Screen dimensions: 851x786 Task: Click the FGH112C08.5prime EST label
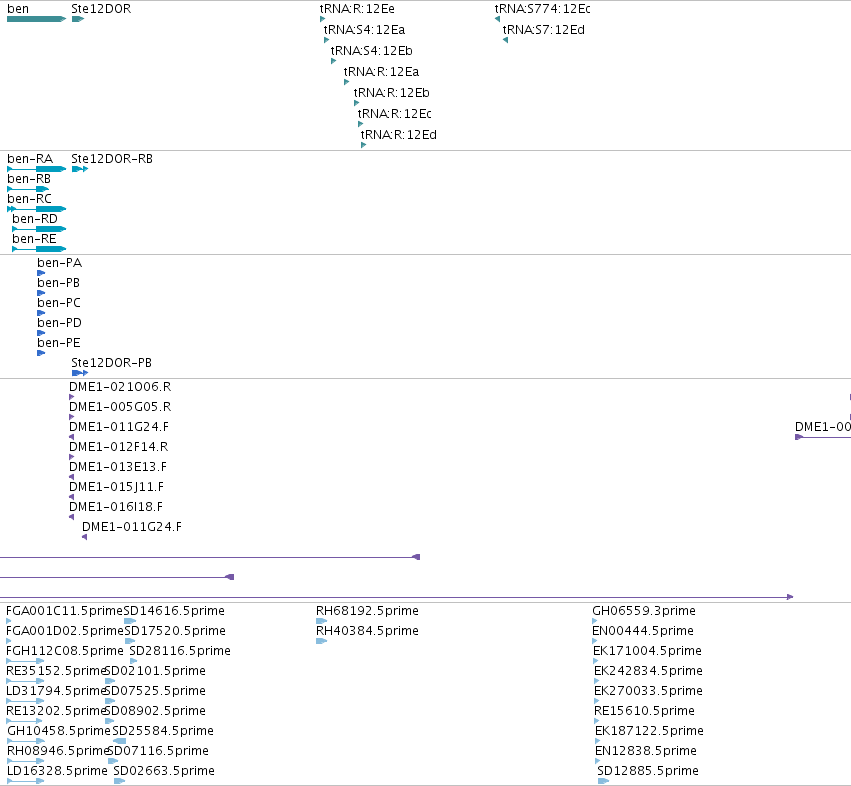65,651
